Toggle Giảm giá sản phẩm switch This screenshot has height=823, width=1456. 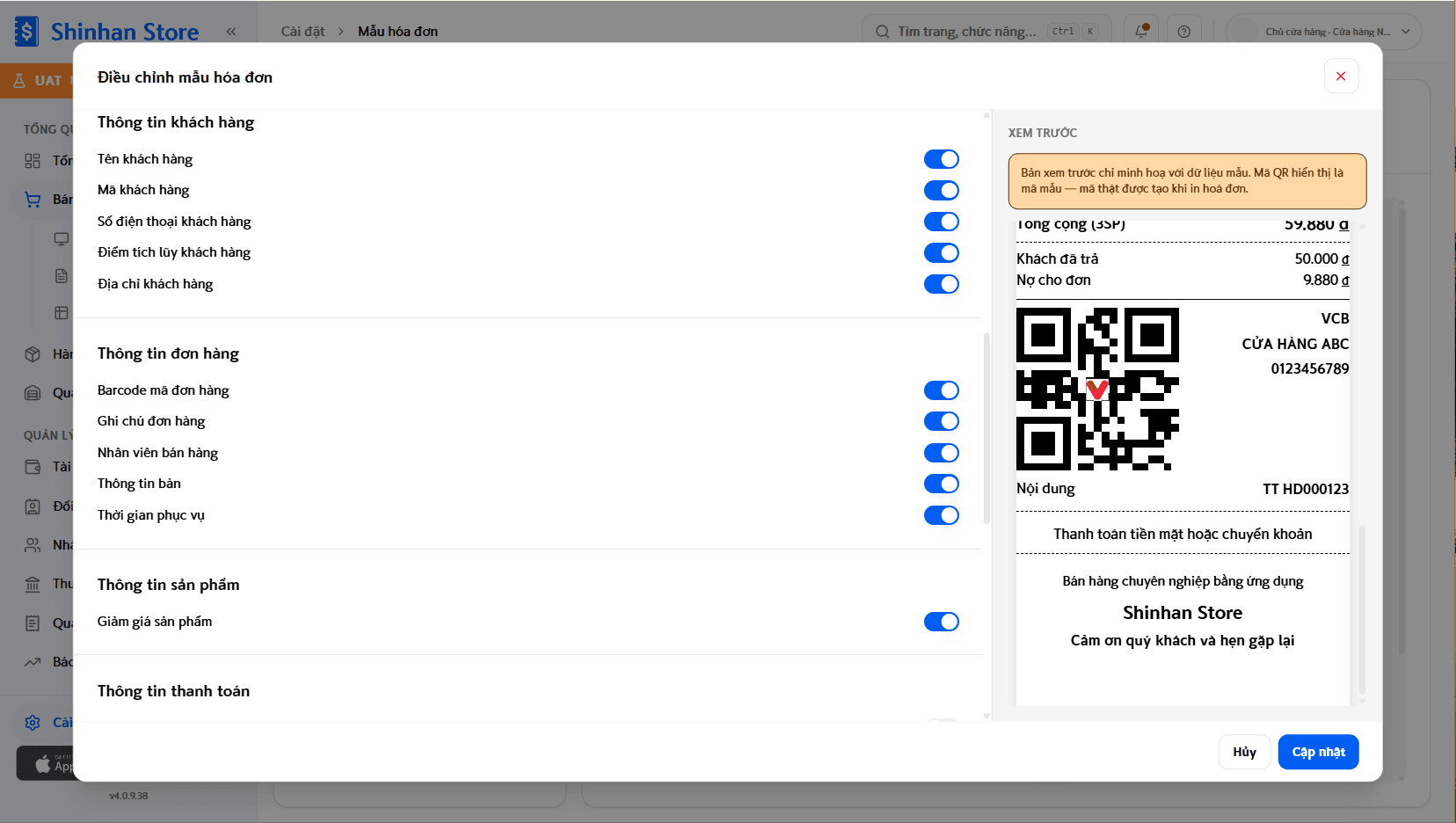click(x=941, y=622)
